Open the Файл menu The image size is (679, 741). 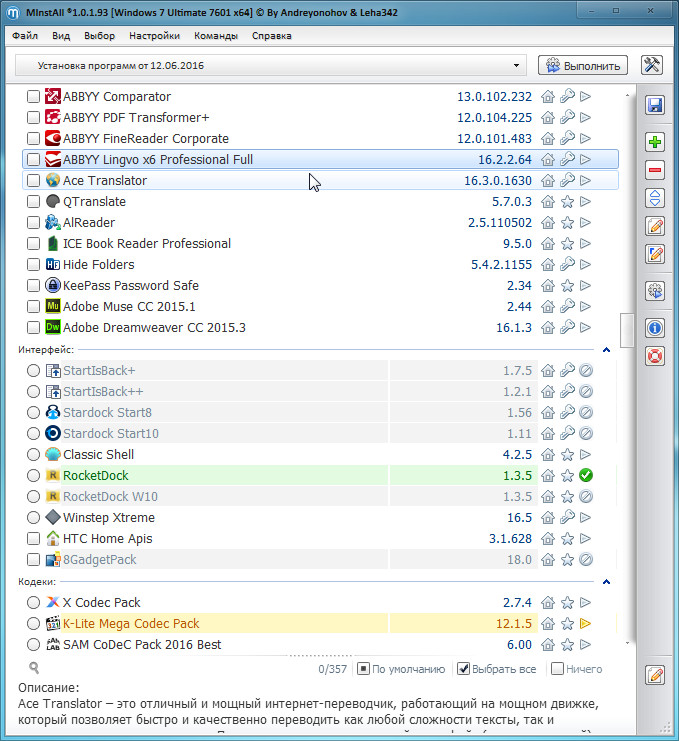(25, 36)
